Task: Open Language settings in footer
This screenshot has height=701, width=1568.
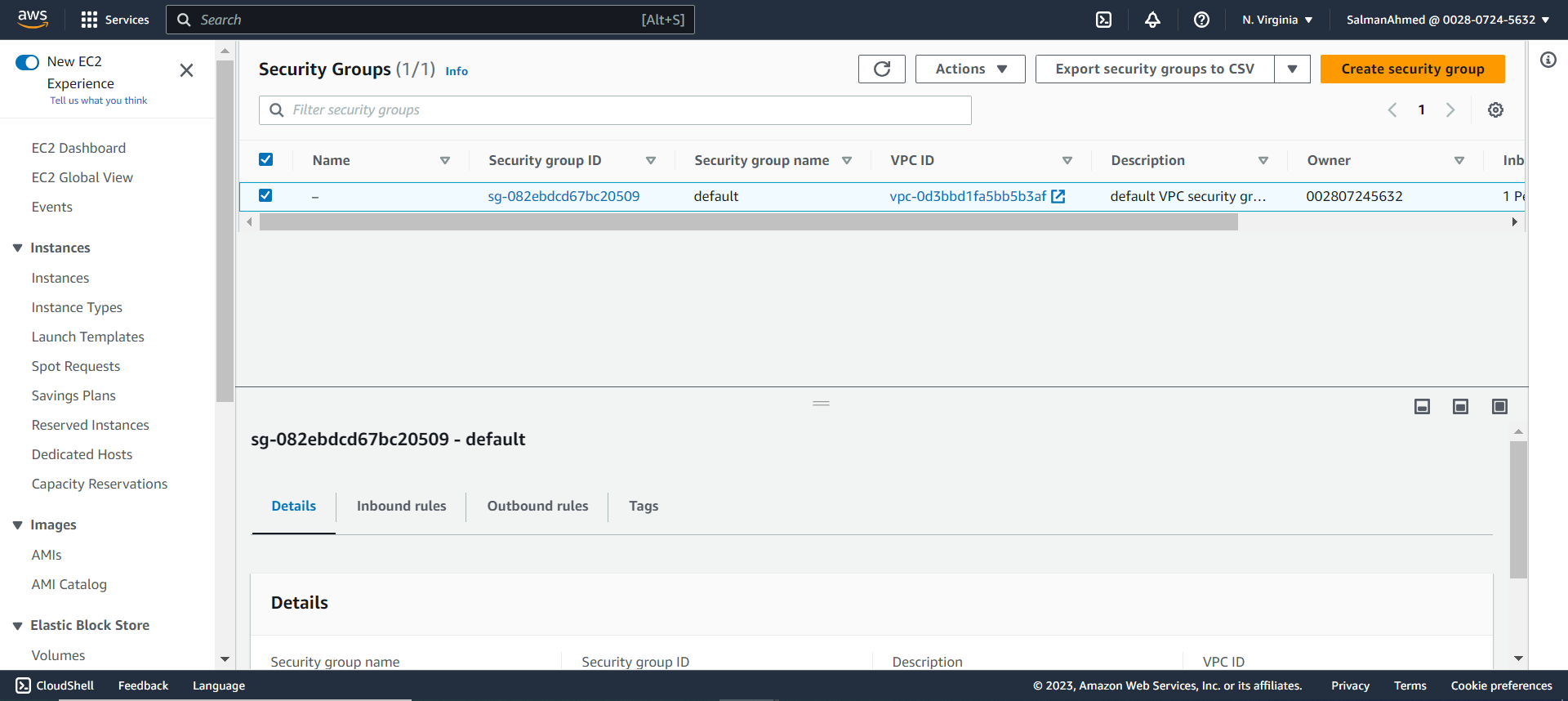Action: point(219,685)
